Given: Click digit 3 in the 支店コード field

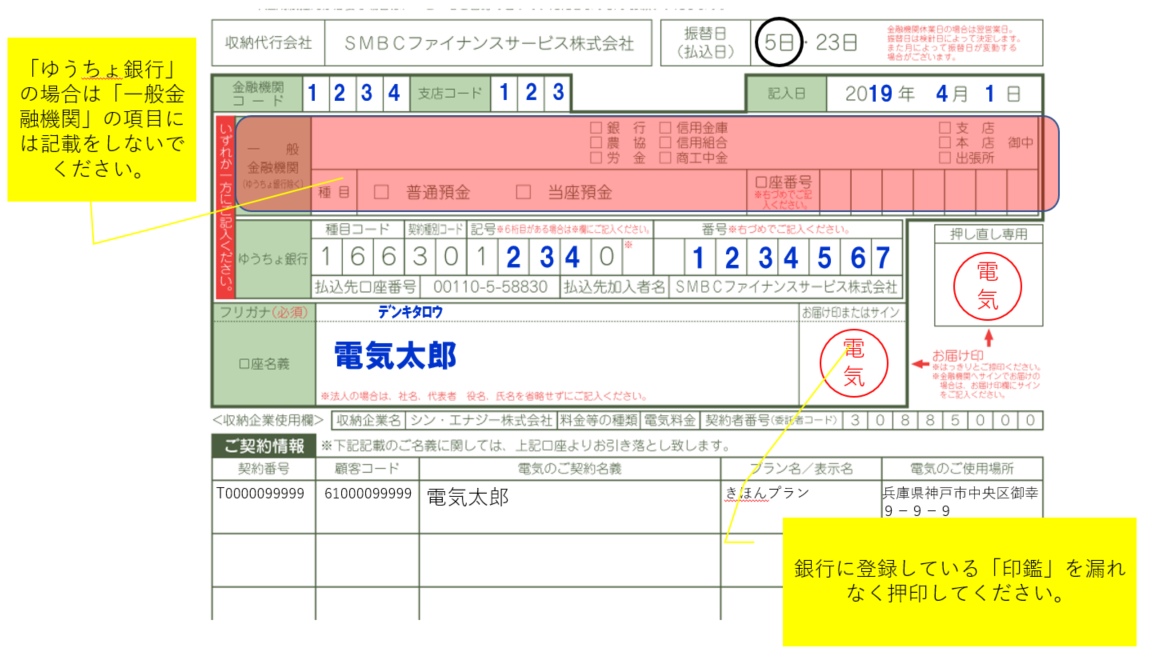Looking at the screenshot, I should tap(559, 92).
